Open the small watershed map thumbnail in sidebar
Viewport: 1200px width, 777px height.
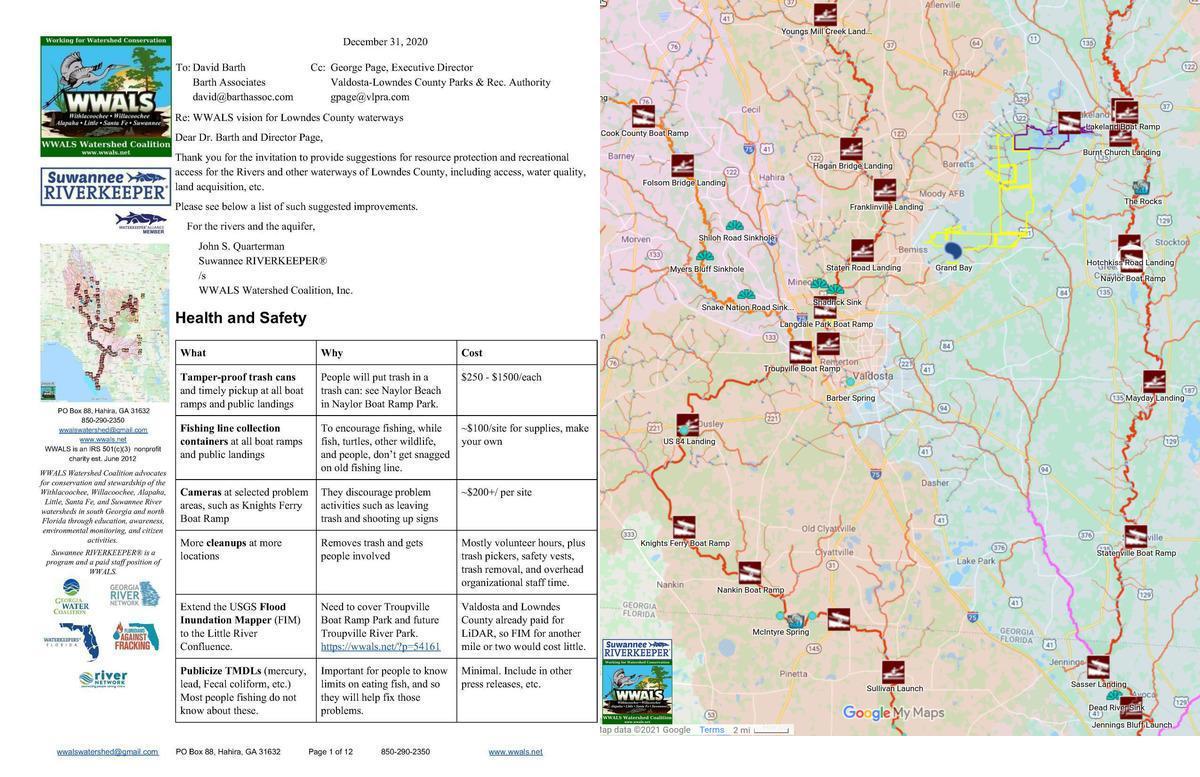(105, 323)
